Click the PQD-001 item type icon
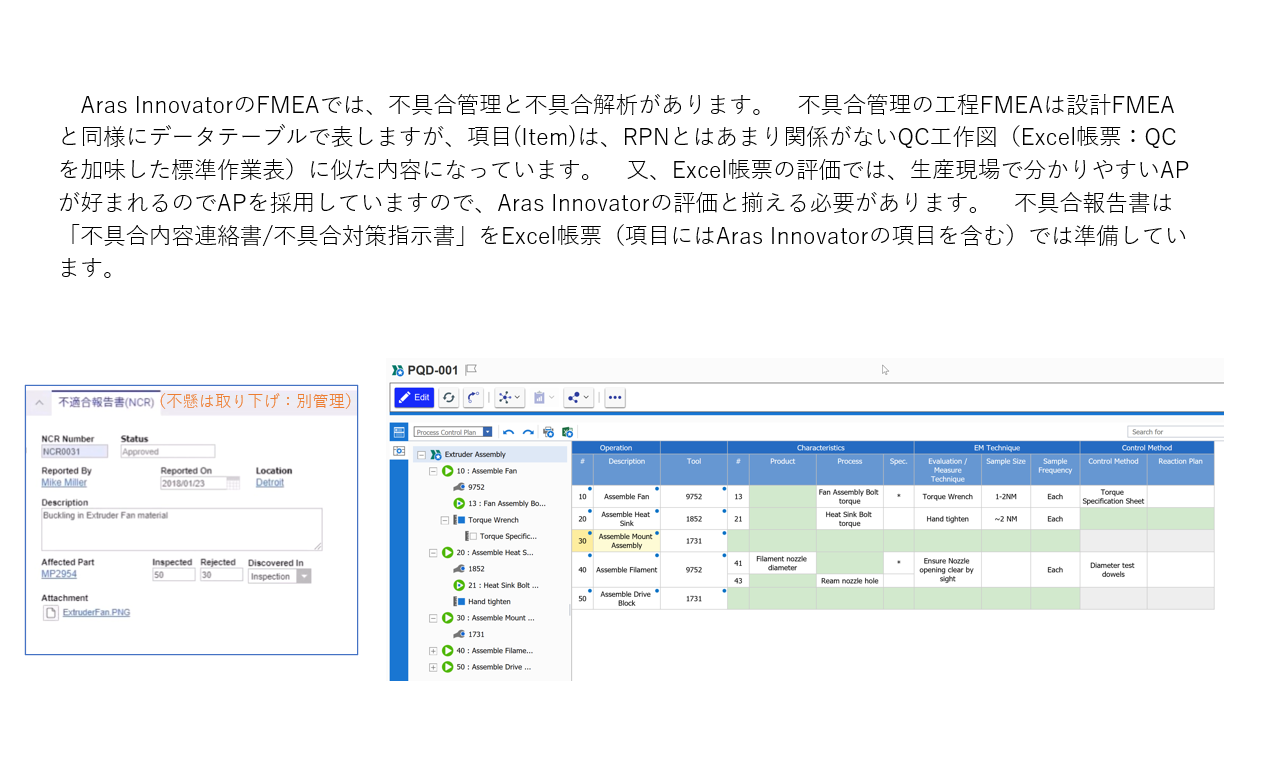This screenshot has width=1288, height=762. (399, 370)
